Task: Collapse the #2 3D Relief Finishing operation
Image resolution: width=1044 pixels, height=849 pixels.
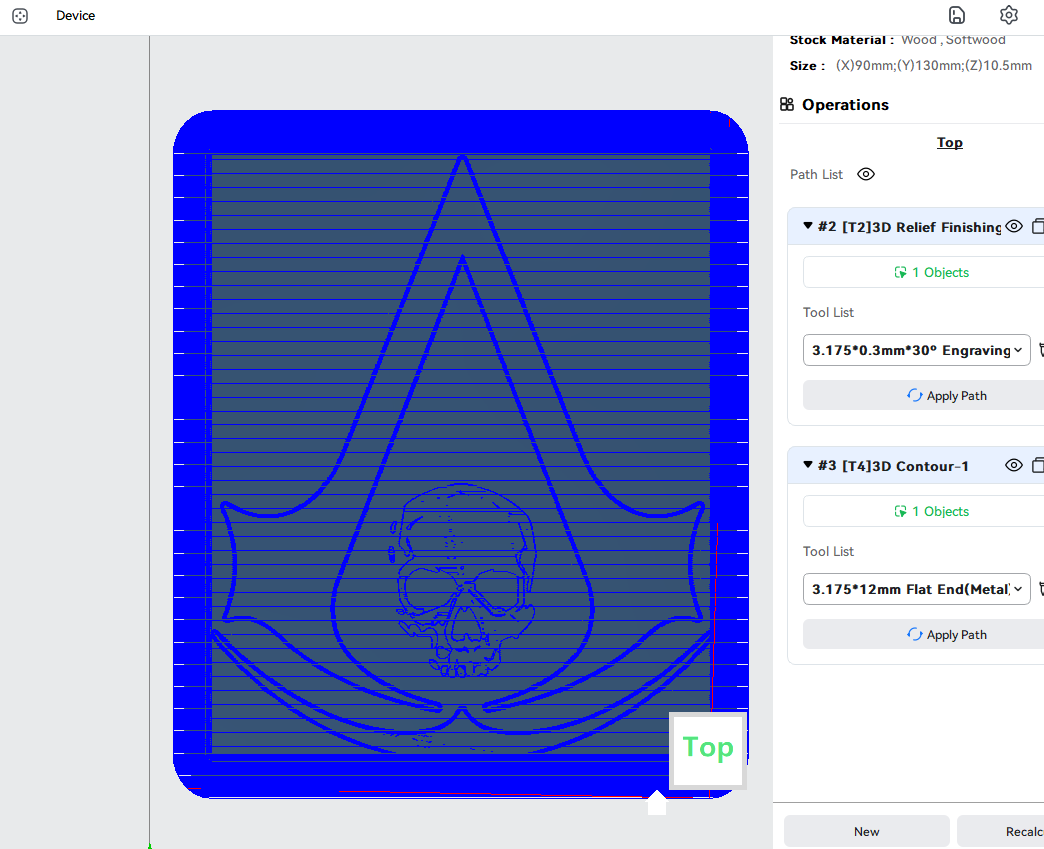Action: point(808,226)
